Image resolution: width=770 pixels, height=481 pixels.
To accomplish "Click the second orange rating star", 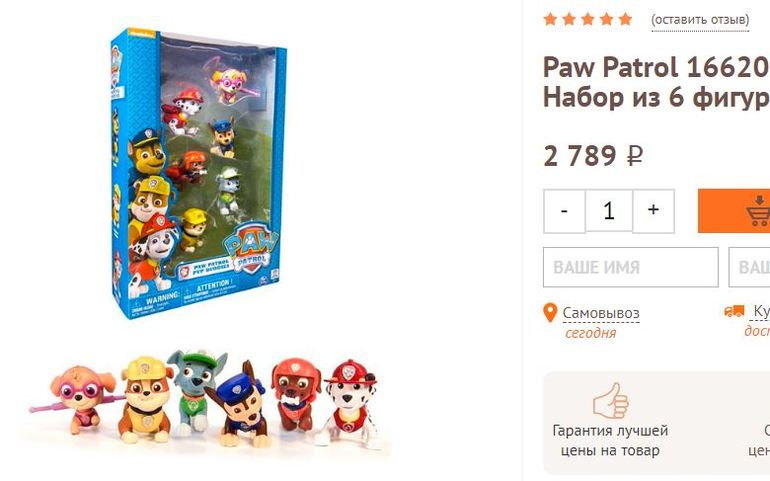I will coord(569,19).
